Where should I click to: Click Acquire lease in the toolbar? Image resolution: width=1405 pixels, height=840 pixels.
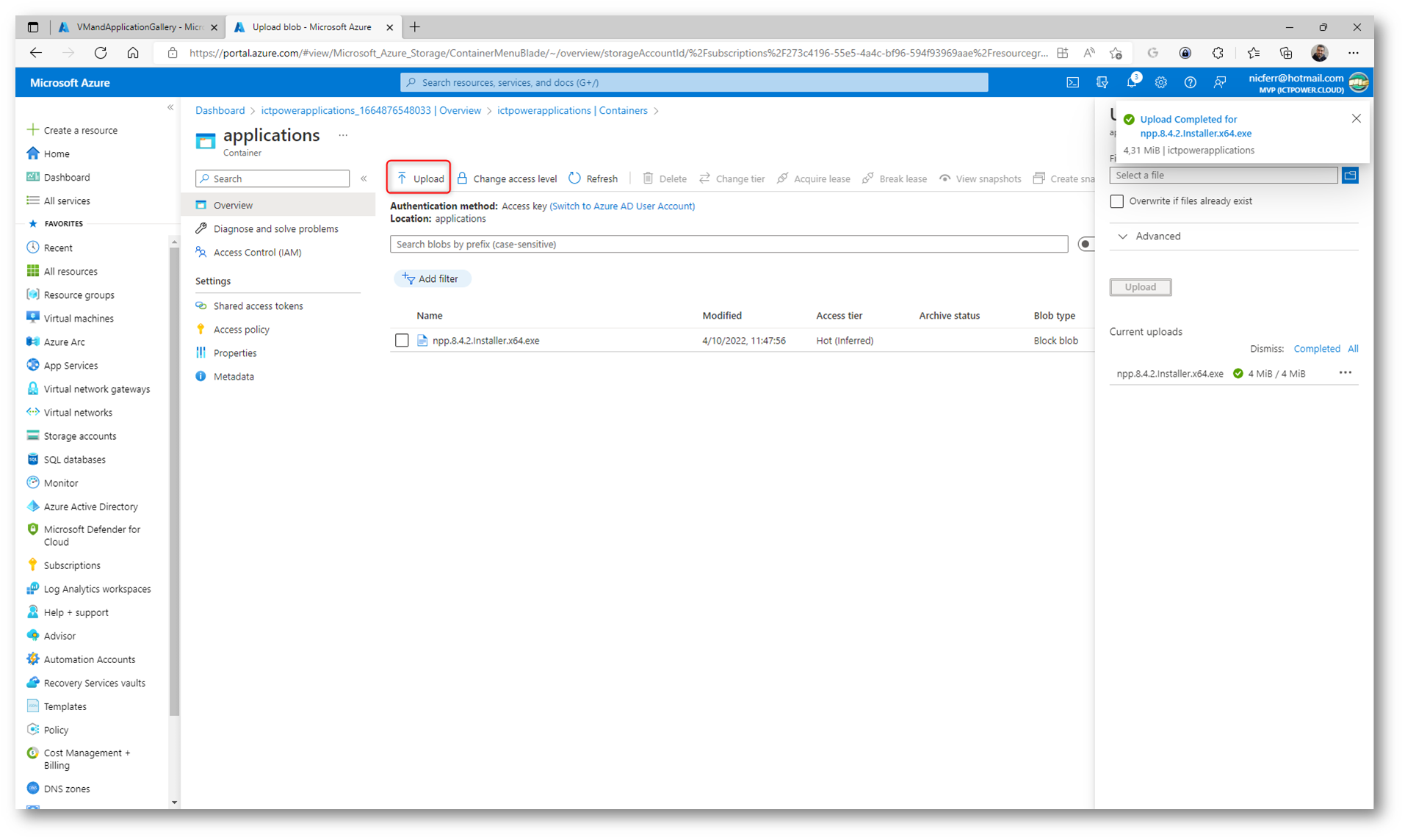click(814, 178)
